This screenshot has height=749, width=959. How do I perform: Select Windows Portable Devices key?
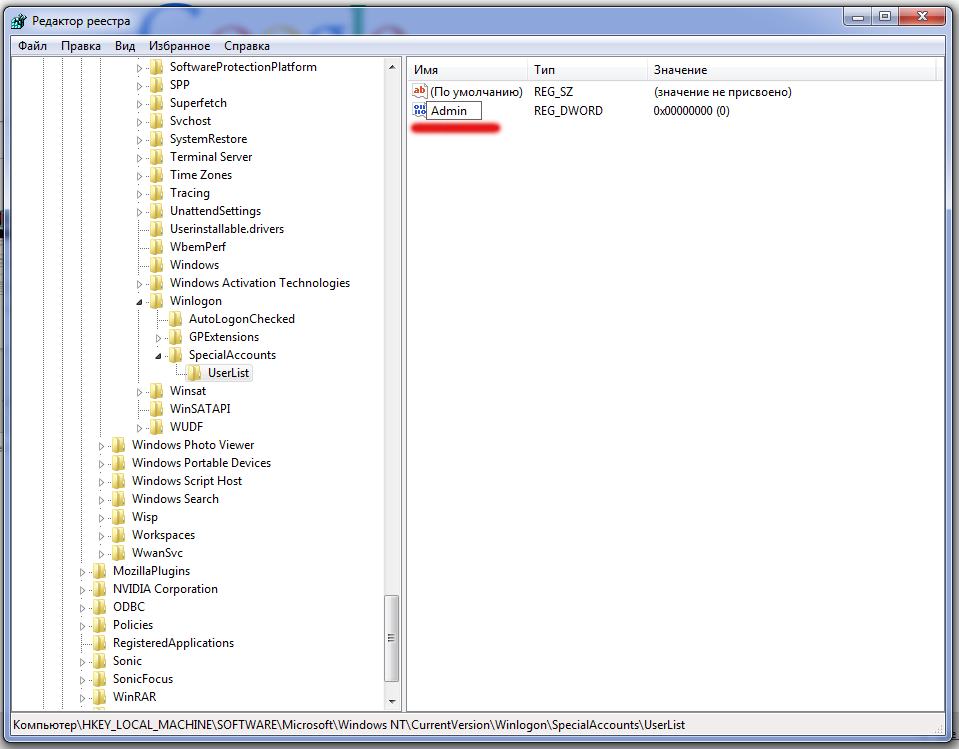[x=201, y=463]
